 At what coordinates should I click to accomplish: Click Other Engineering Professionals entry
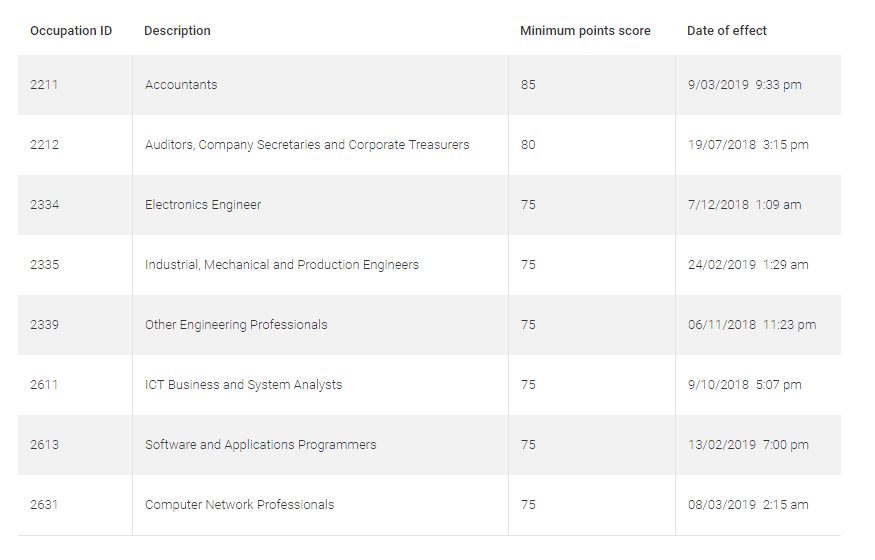tap(236, 325)
